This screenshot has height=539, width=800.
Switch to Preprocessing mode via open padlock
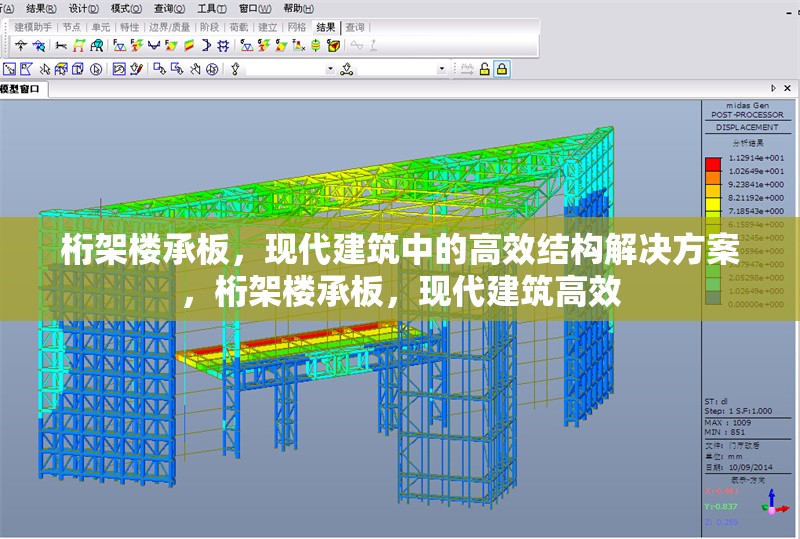[484, 69]
